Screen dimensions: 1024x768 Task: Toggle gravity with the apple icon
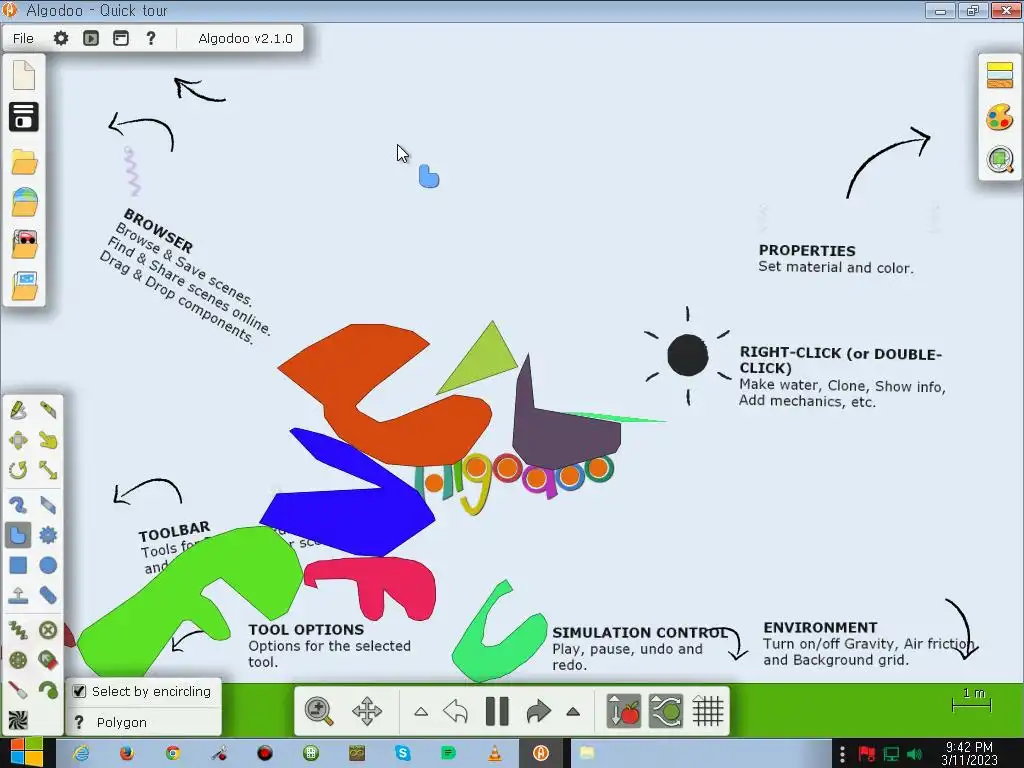(x=624, y=711)
